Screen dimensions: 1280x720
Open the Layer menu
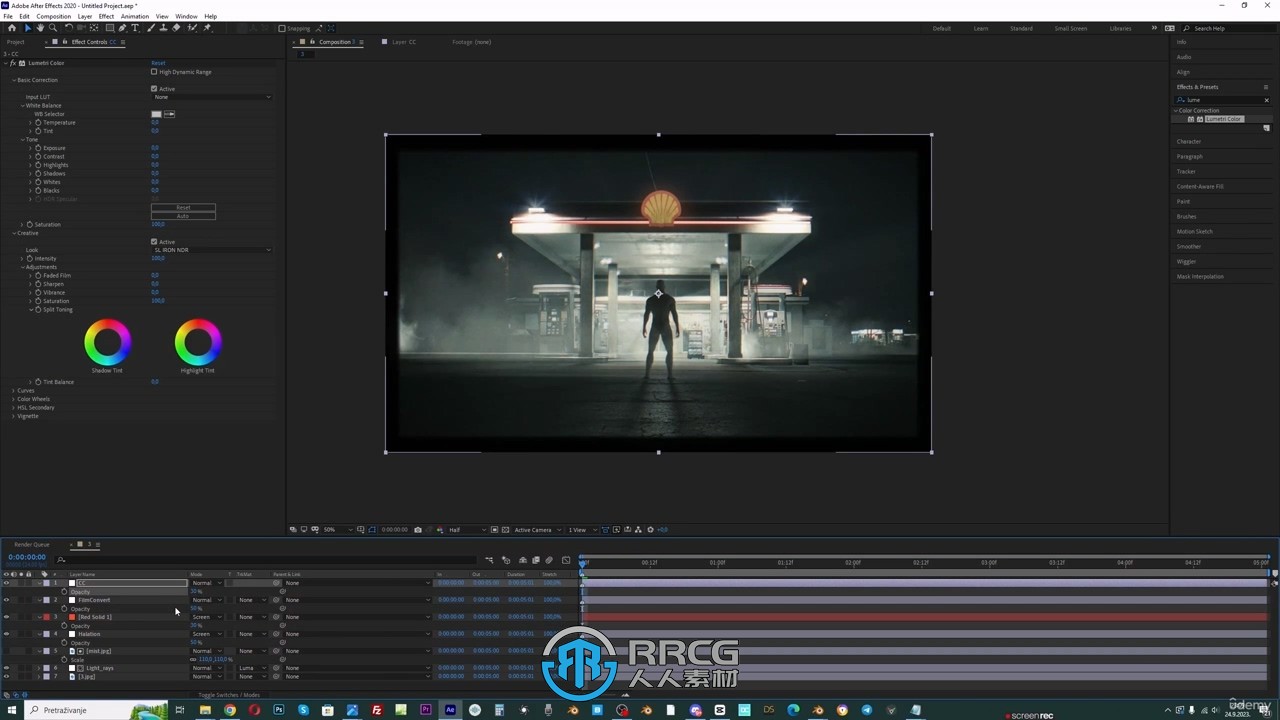pos(85,16)
